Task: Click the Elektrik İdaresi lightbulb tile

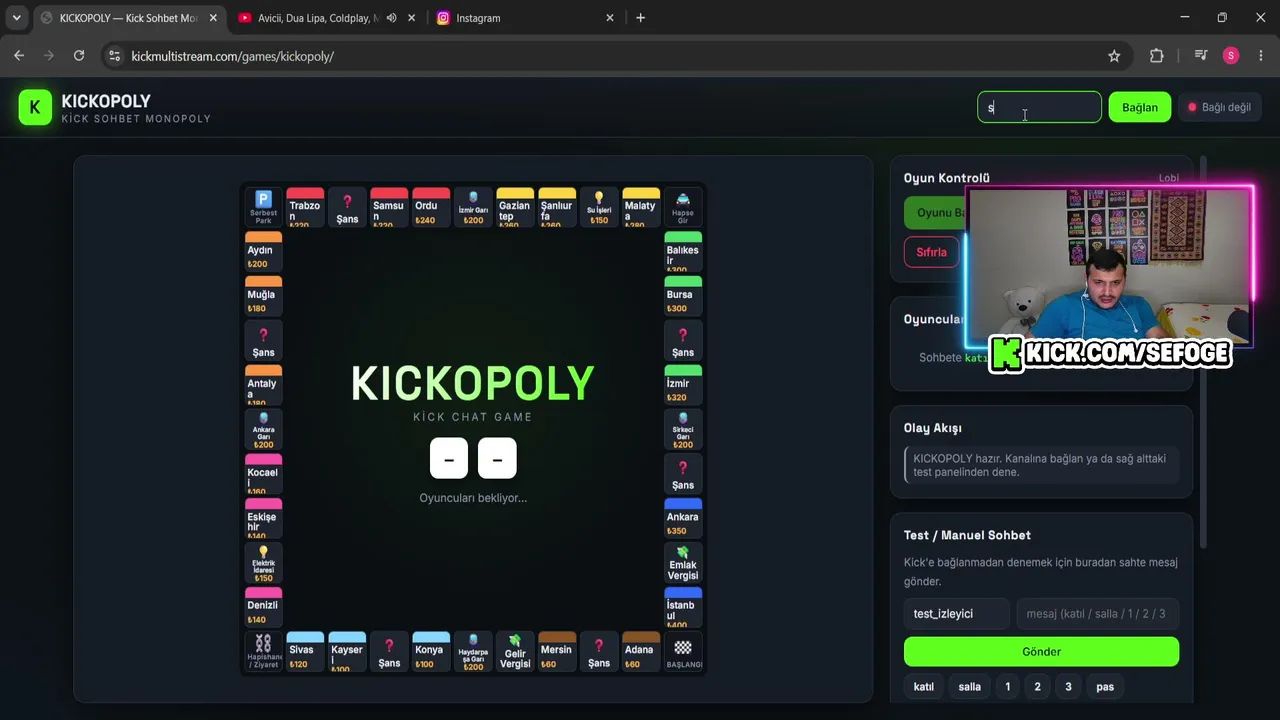Action: [263, 562]
